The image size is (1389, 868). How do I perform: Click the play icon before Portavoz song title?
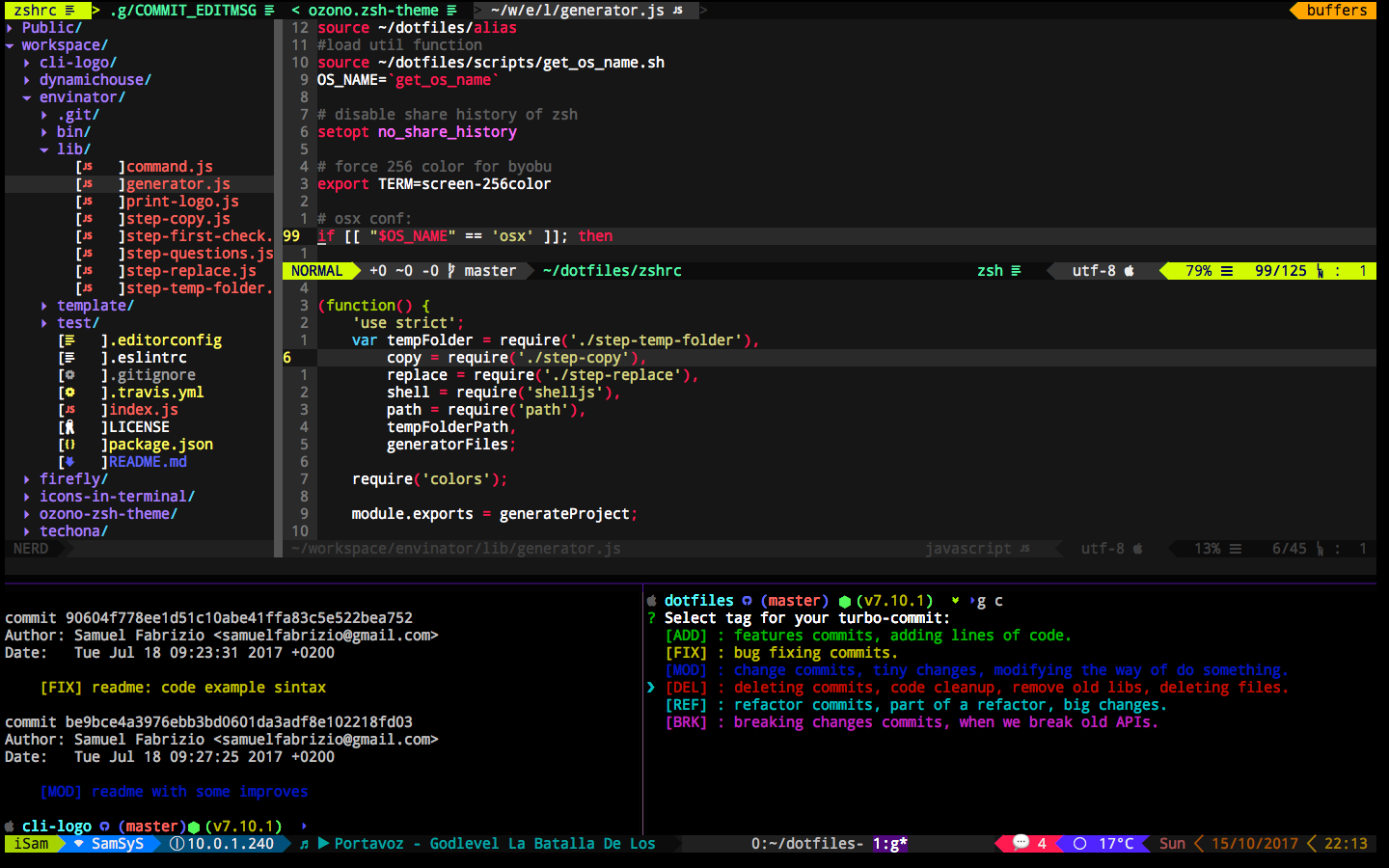click(323, 844)
